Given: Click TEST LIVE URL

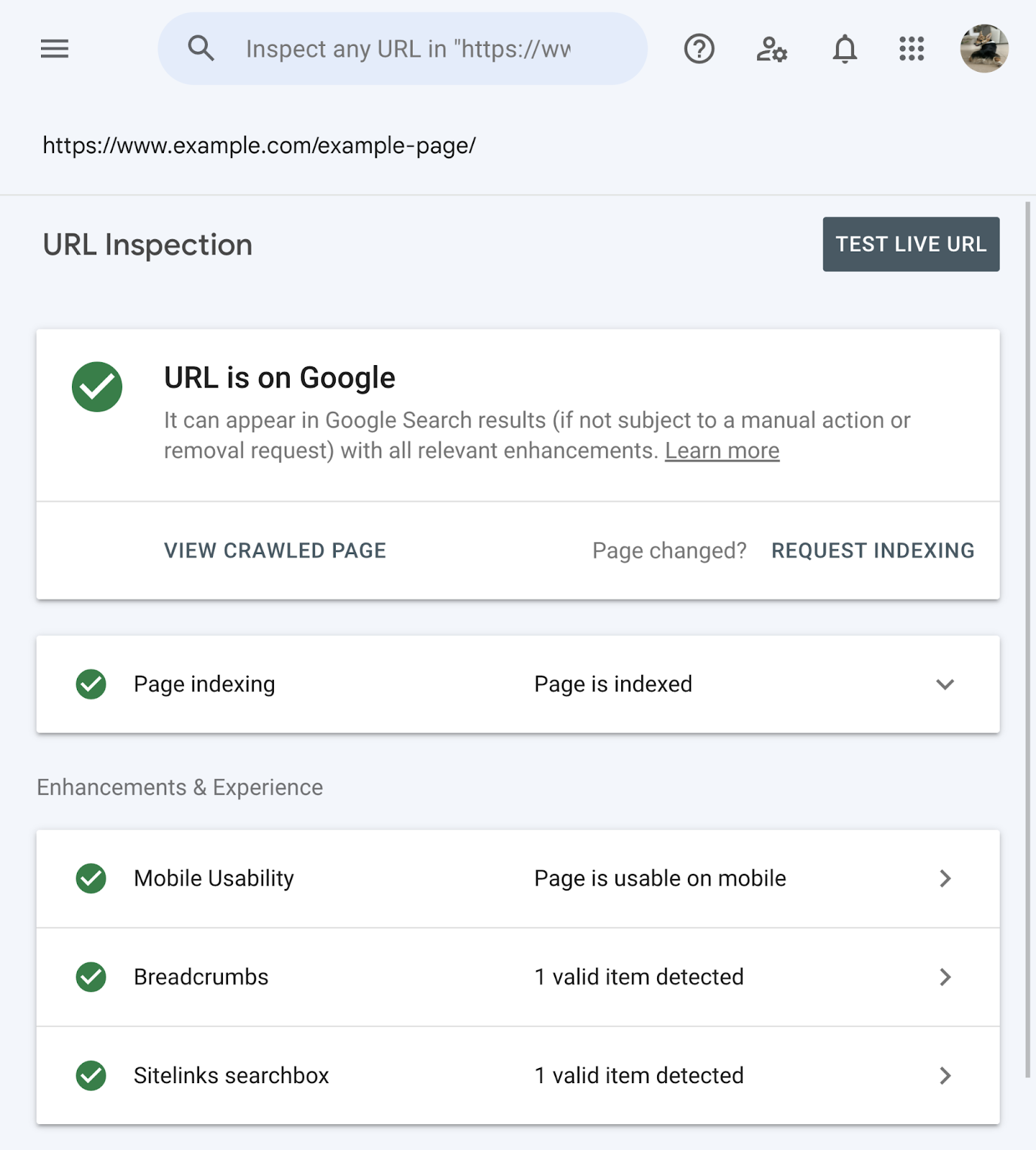Looking at the screenshot, I should pyautogui.click(x=911, y=244).
